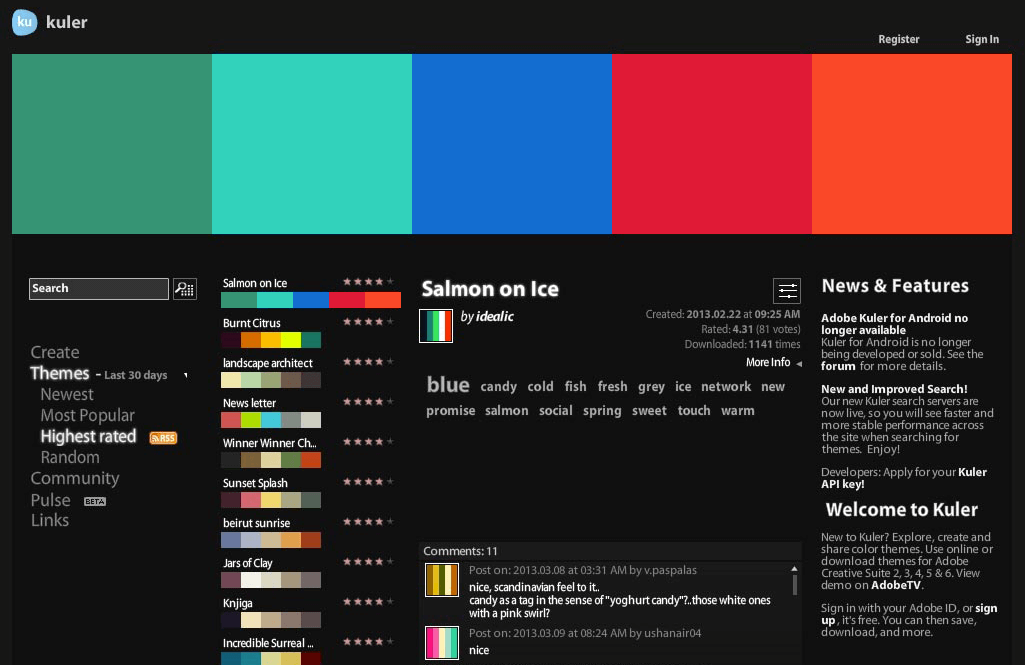The height and width of the screenshot is (665, 1025).
Task: Click the network tag
Action: 726,386
